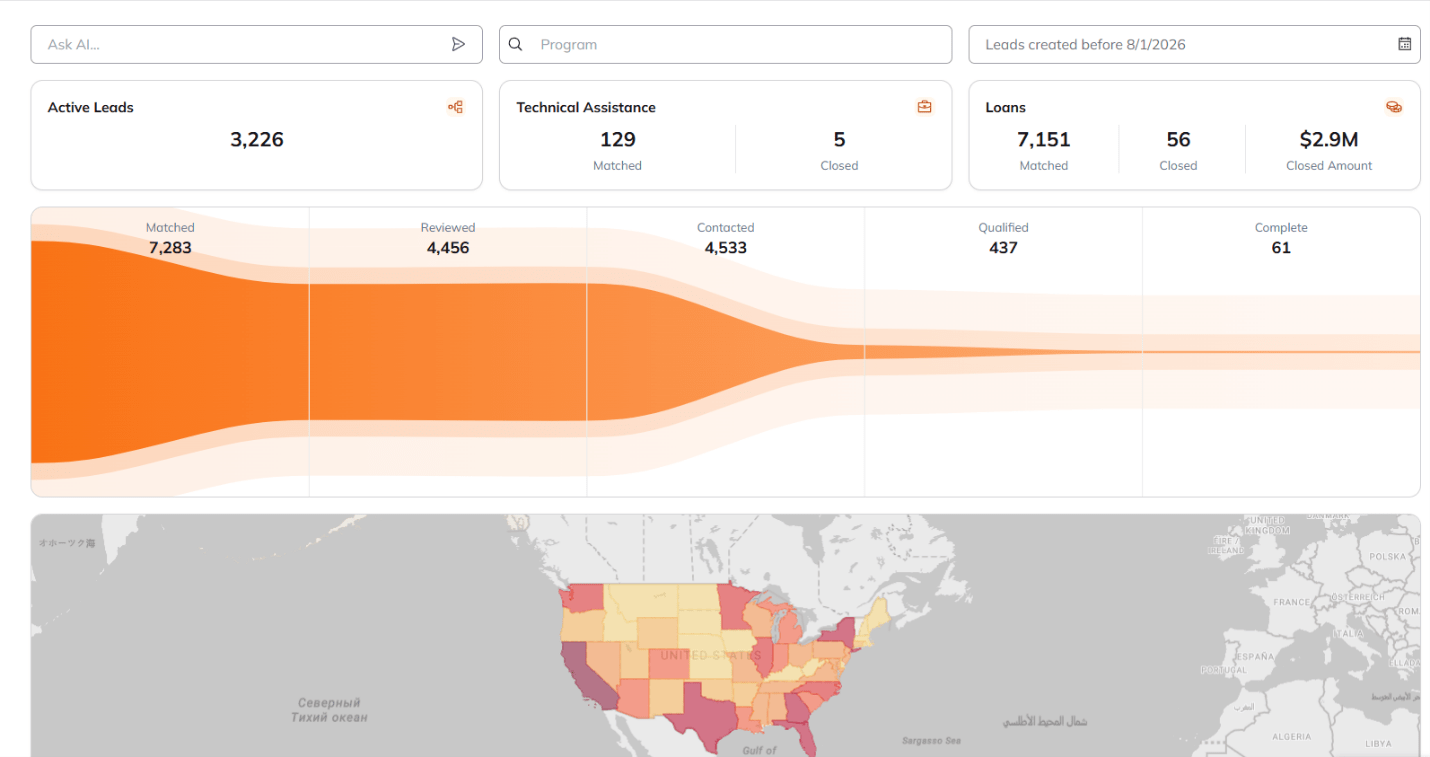Click the Technical Assistance briefcase icon
Screen dimensions: 1430x757
click(924, 107)
